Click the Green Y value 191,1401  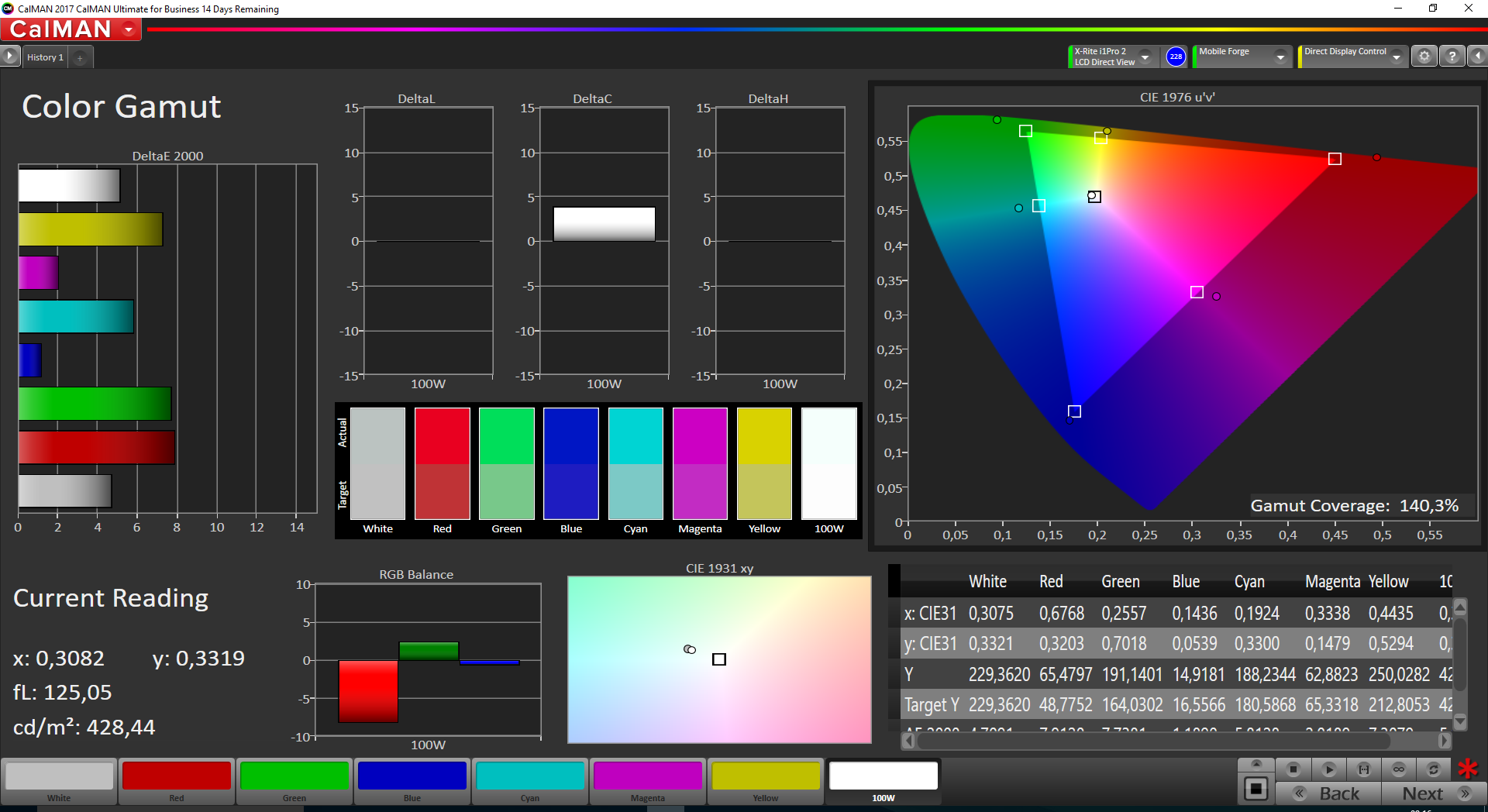pyautogui.click(x=1132, y=675)
